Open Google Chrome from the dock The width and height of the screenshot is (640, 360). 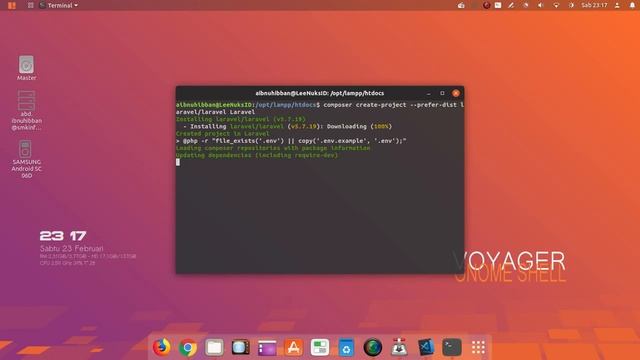pos(188,347)
